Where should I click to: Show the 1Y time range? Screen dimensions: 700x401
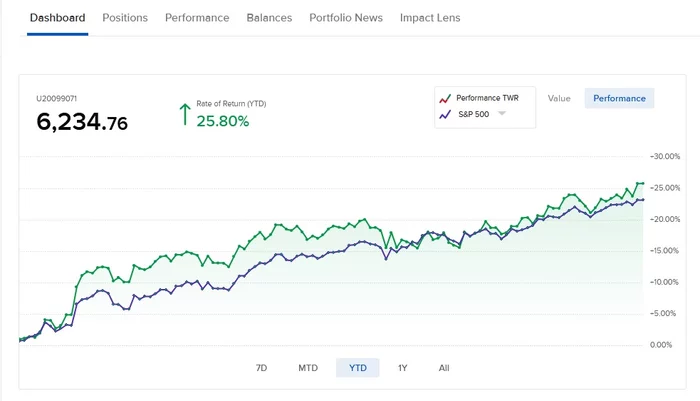pos(402,368)
